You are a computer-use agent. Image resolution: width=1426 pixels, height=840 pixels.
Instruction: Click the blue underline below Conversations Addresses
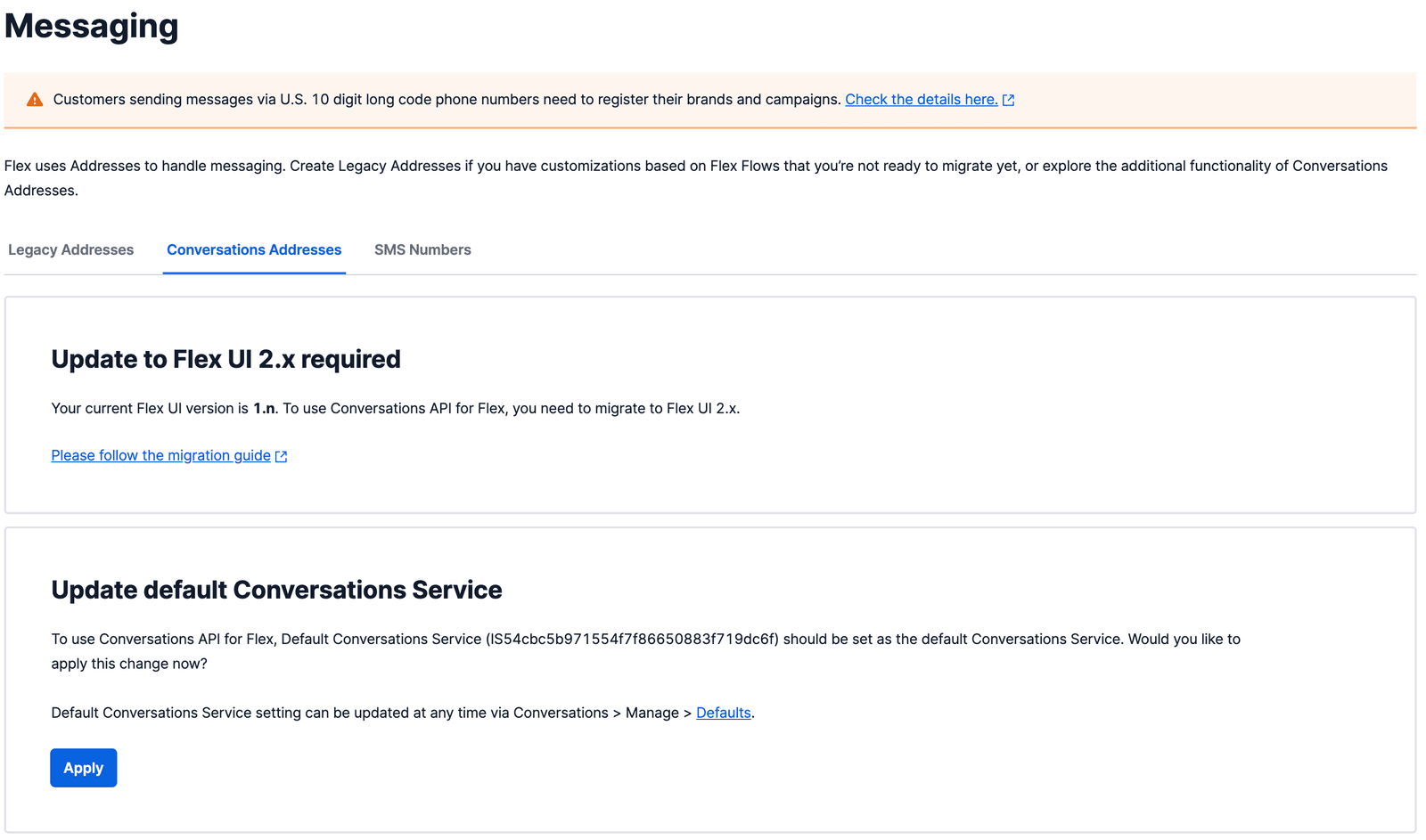point(253,272)
